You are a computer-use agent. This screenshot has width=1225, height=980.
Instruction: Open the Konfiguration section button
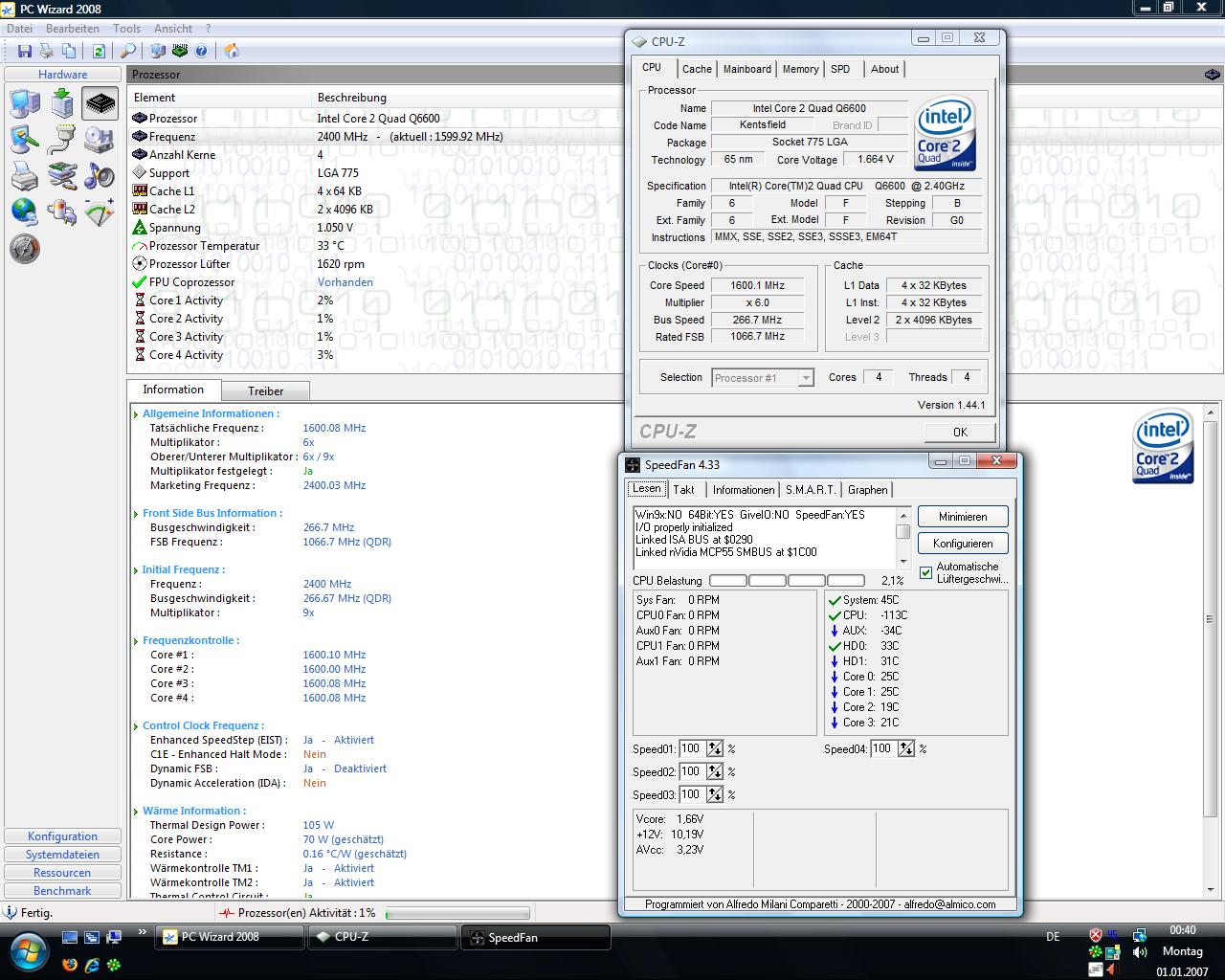62,836
